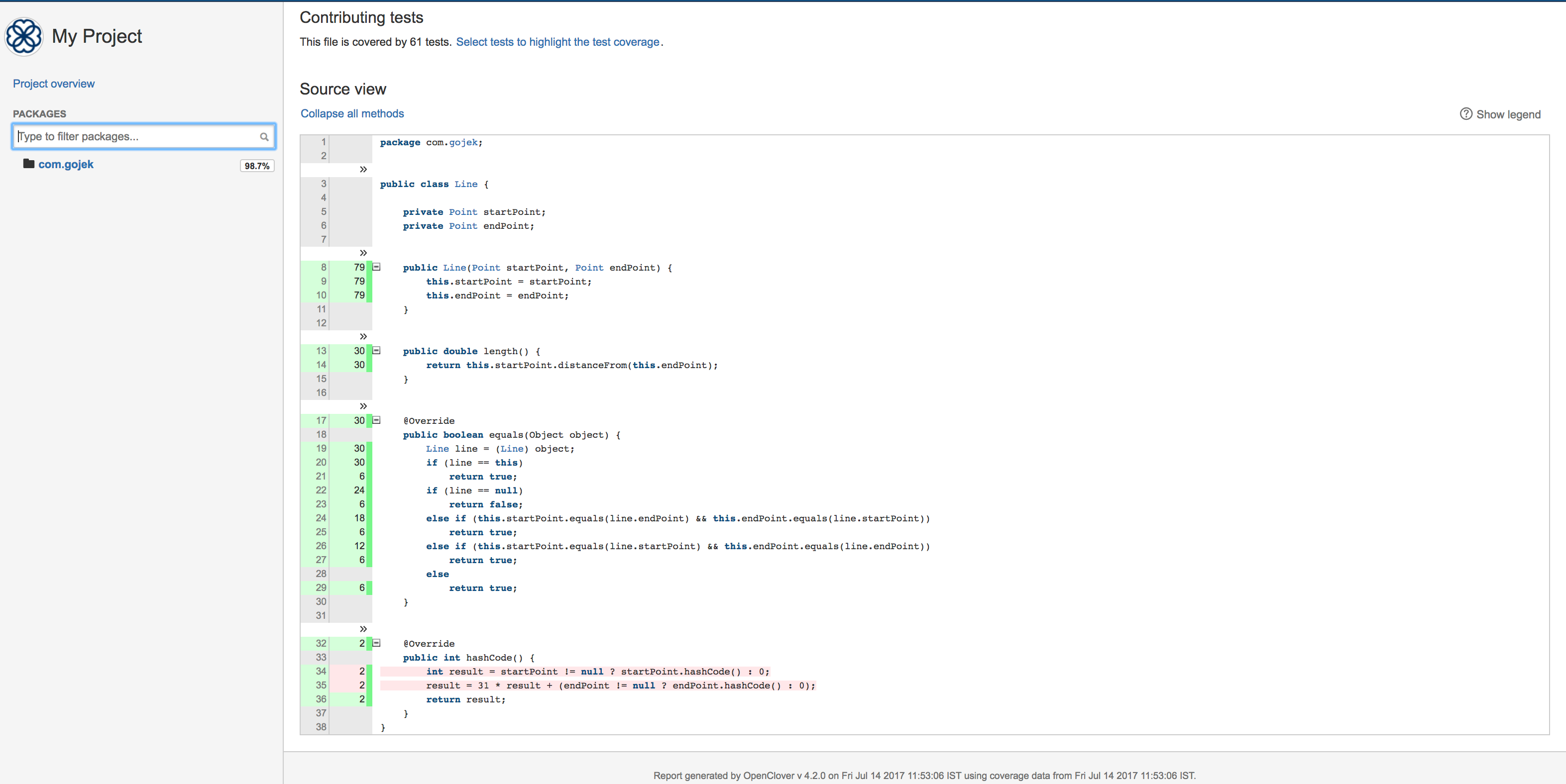Viewport: 1566px width, 784px height.
Task: Click the hit count 2 on line 34
Action: click(362, 672)
